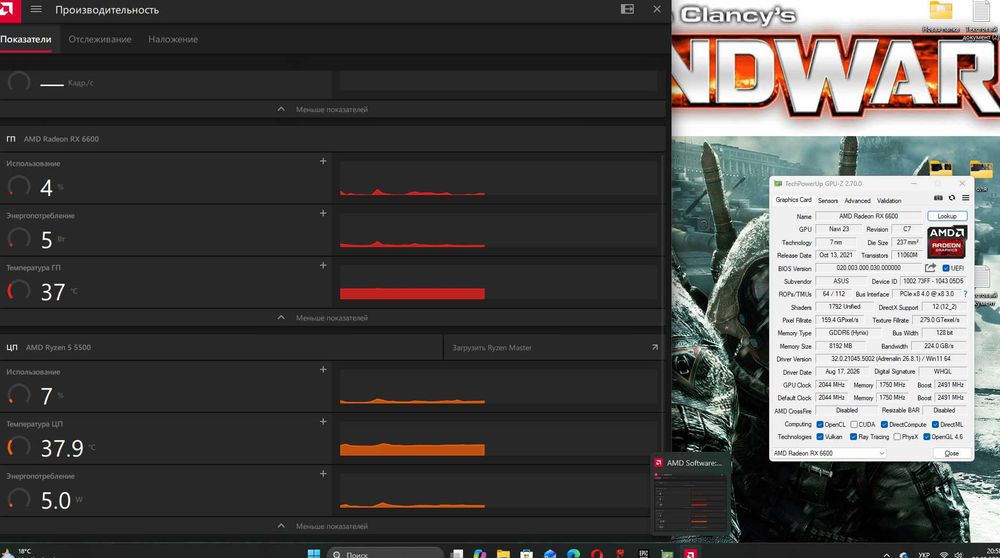The width and height of the screenshot is (1000, 558).
Task: Click plus icon for CPU Использование row
Action: click(323, 370)
